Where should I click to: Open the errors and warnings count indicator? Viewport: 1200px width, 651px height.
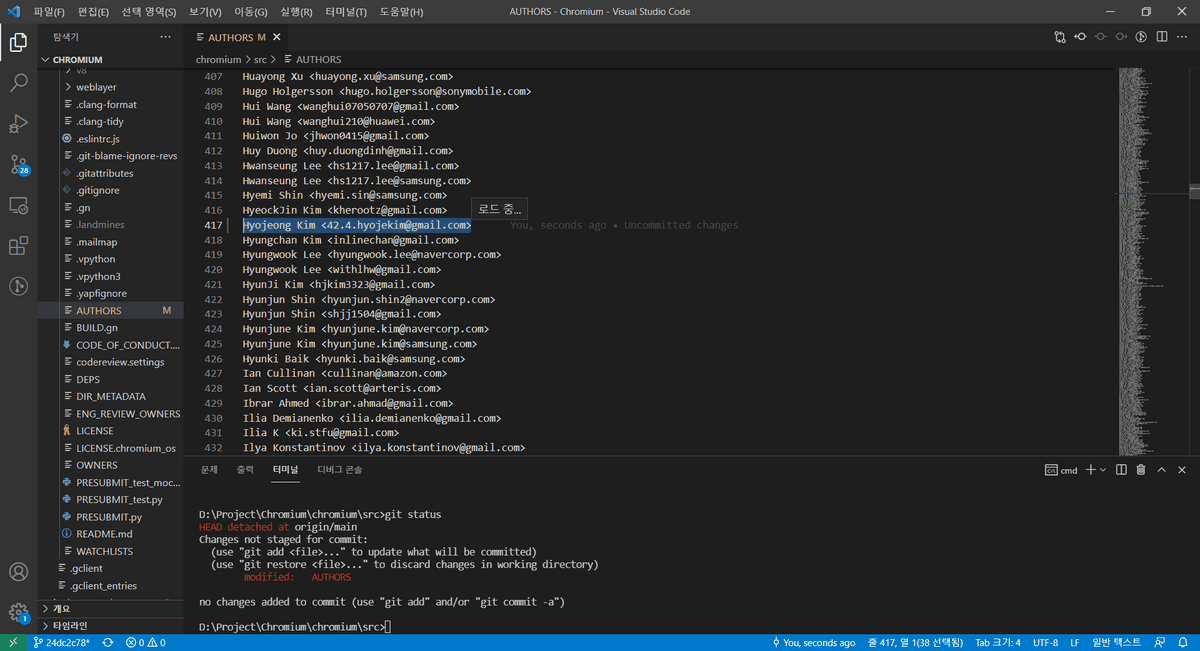[145, 642]
